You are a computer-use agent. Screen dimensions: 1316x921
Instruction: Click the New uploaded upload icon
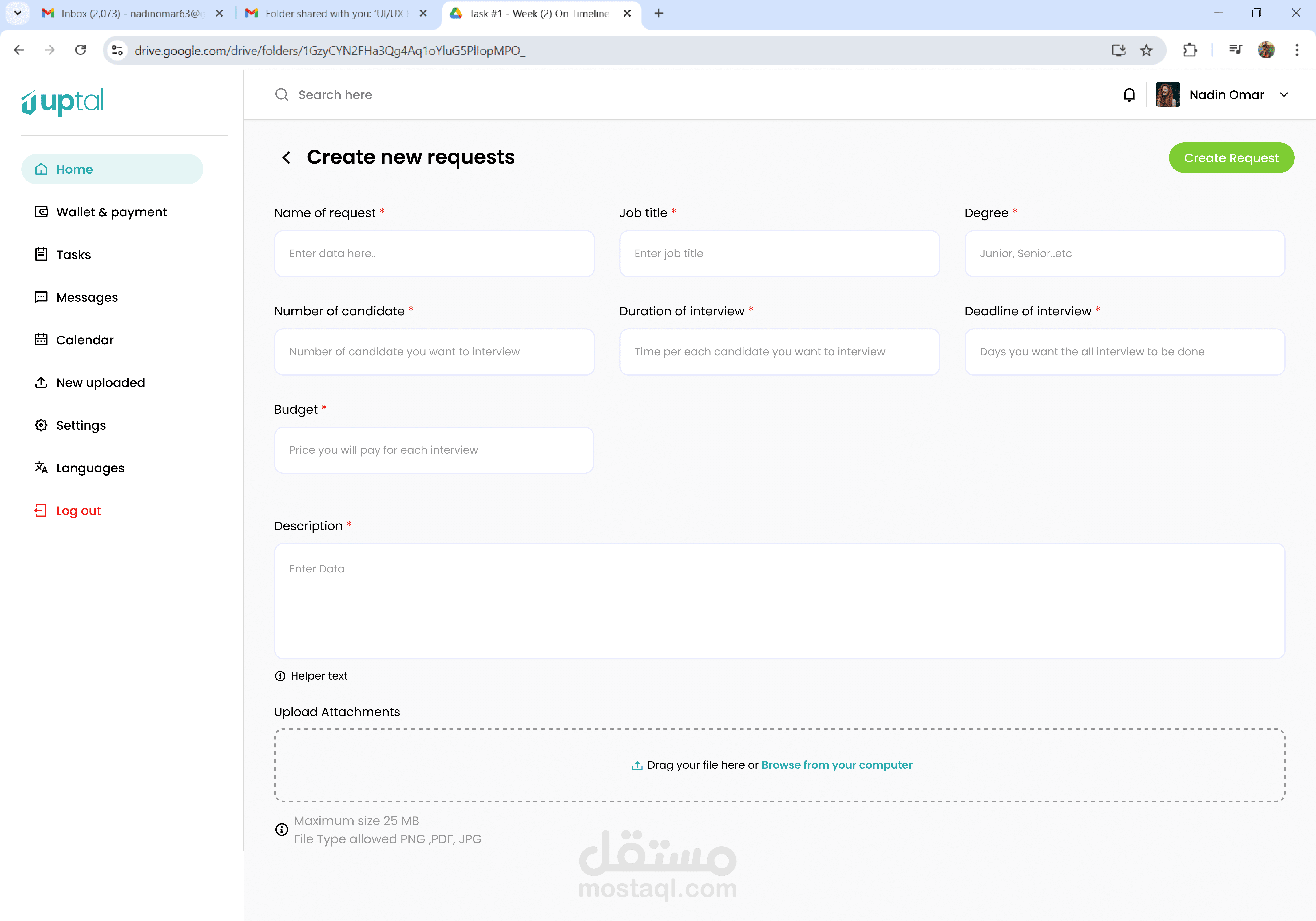tap(41, 382)
